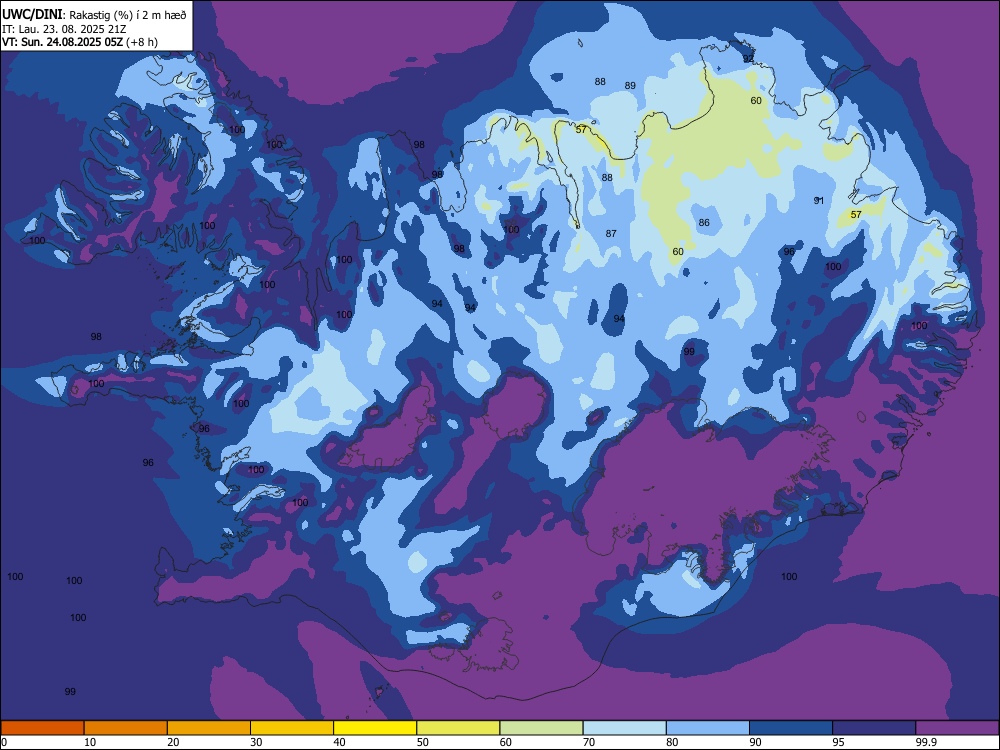Viewport: 1000px width, 750px height.
Task: Click the legend tick label '90'
Action: 755,742
